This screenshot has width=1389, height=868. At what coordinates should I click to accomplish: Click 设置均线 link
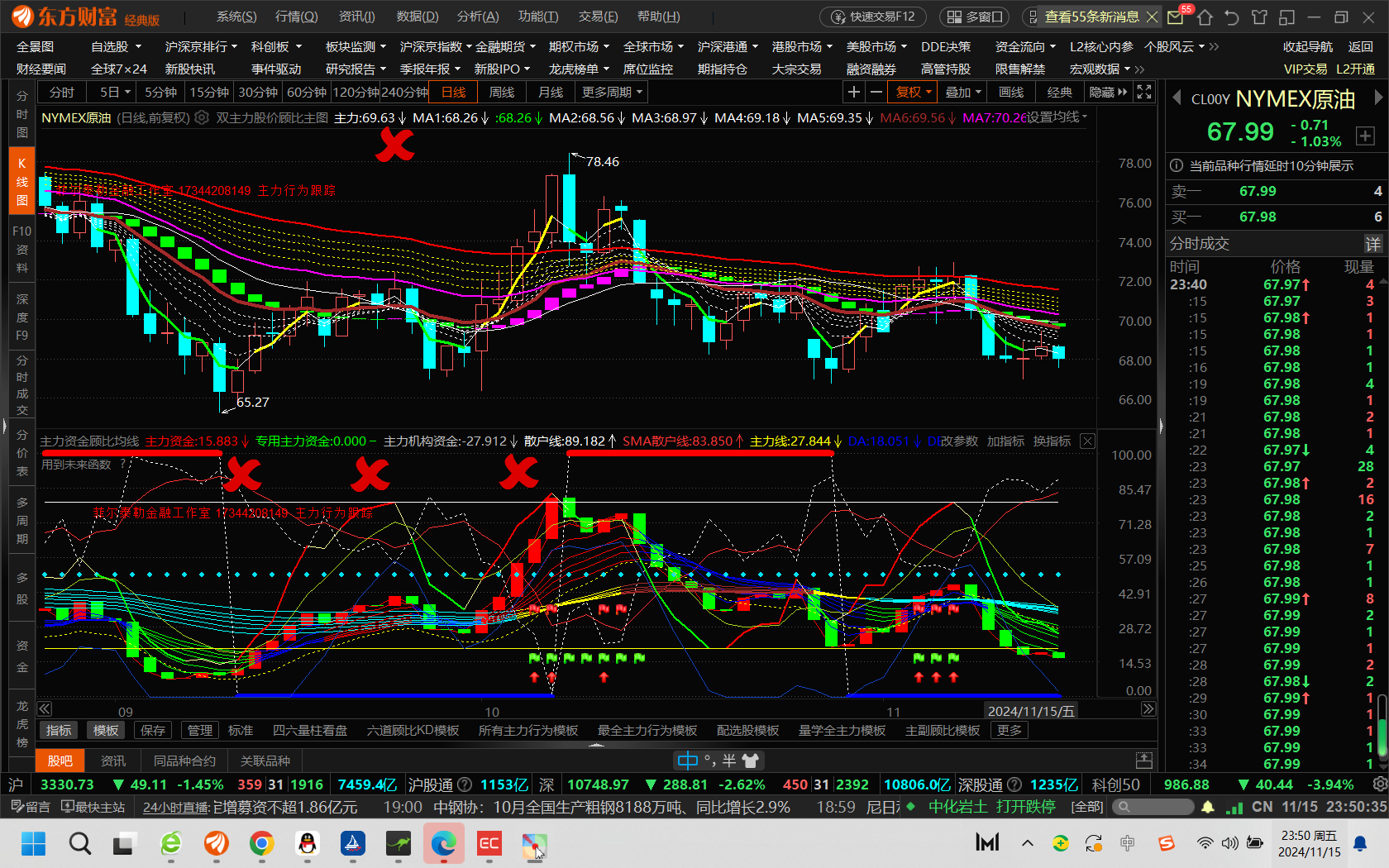1057,117
